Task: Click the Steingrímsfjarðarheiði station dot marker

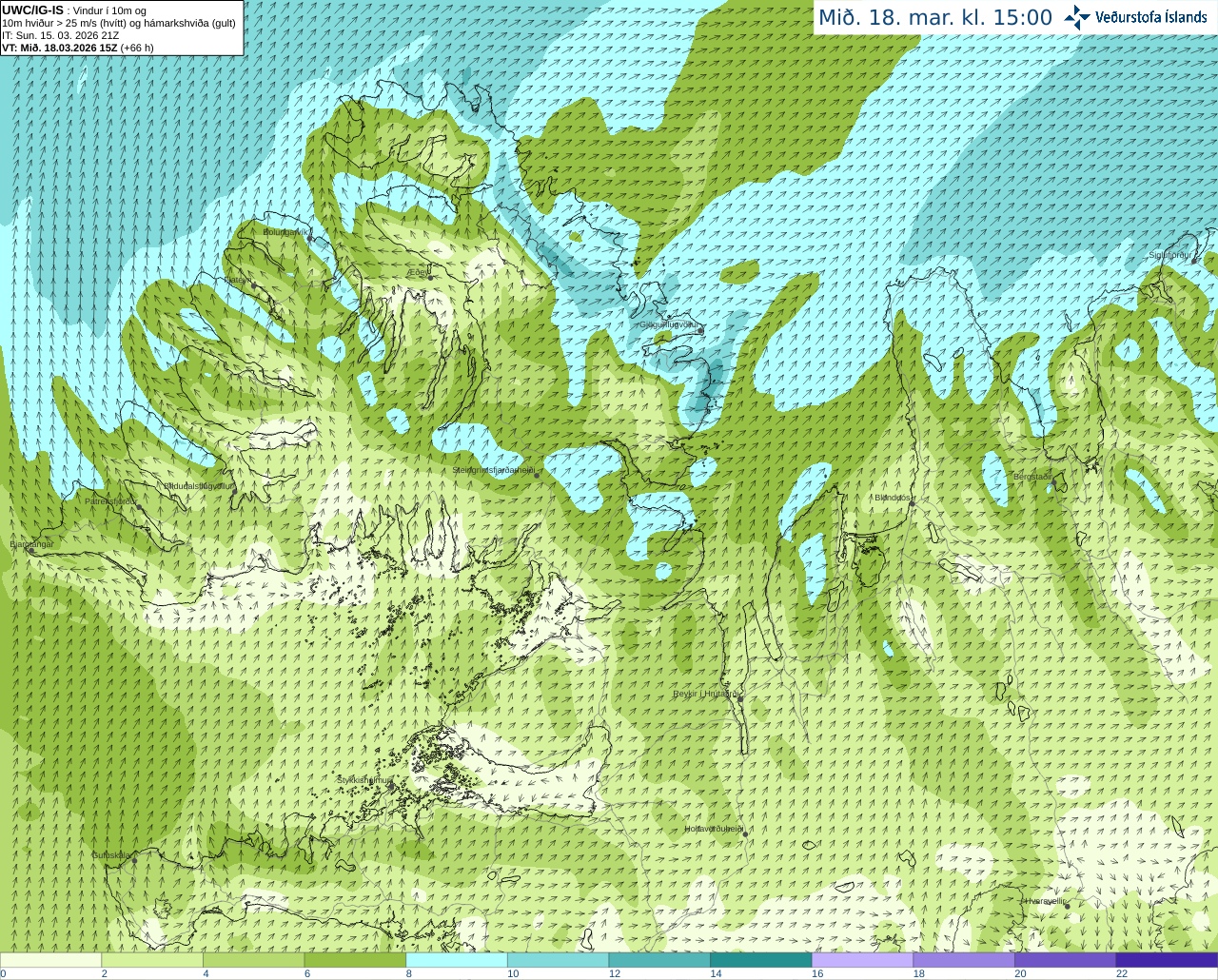Action: [x=537, y=475]
